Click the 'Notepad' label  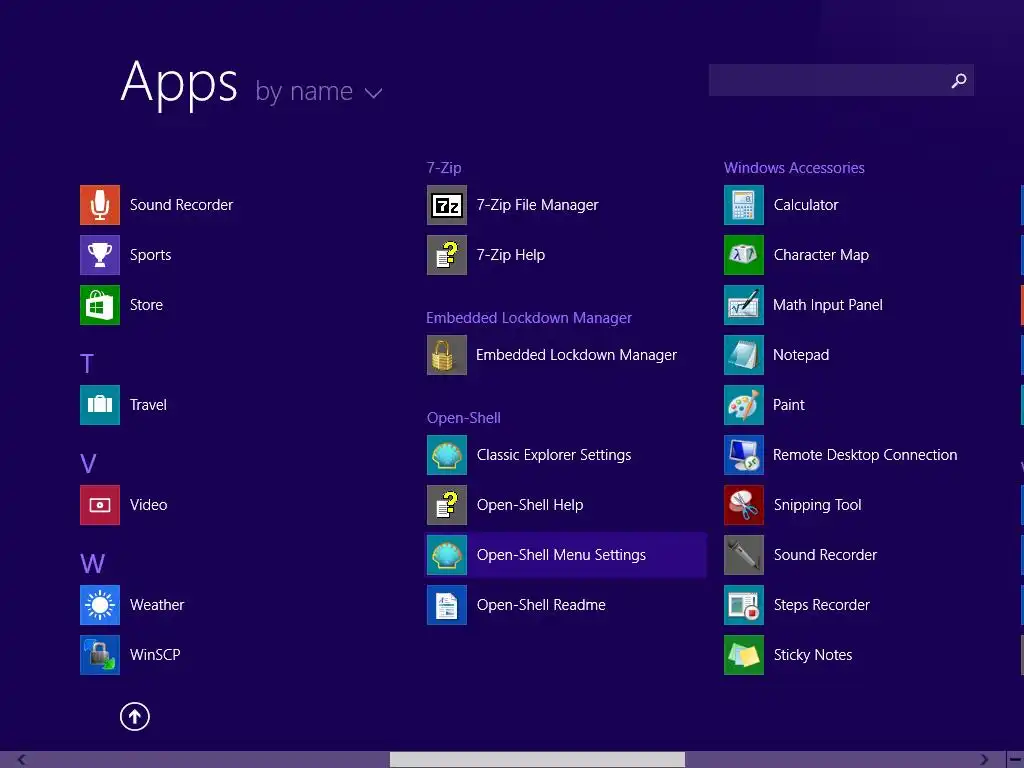(x=801, y=355)
